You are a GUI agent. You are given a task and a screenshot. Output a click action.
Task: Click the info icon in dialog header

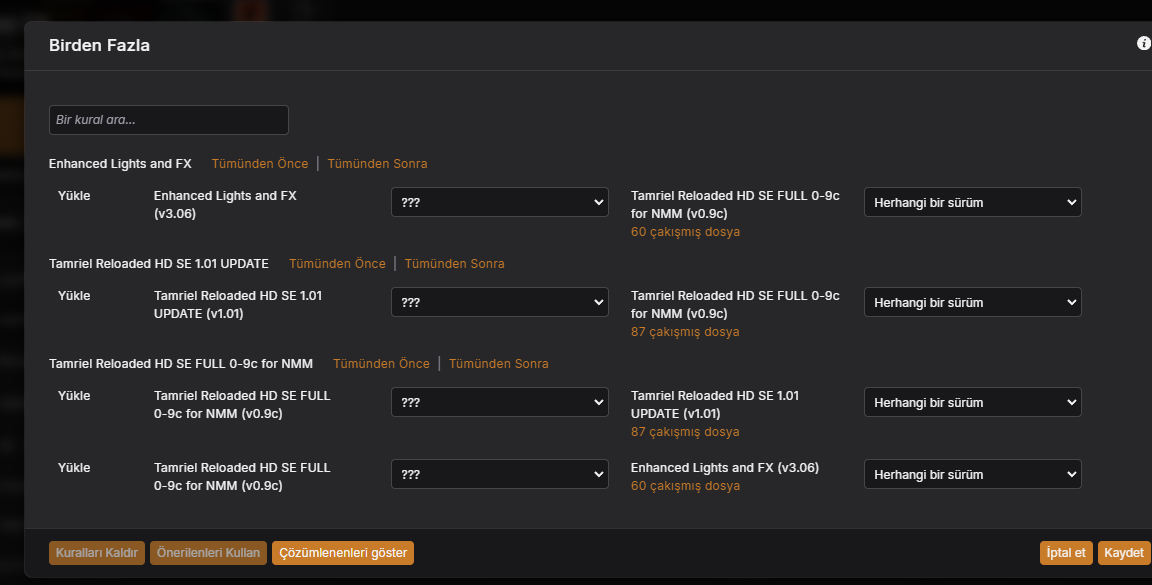pyautogui.click(x=1143, y=43)
